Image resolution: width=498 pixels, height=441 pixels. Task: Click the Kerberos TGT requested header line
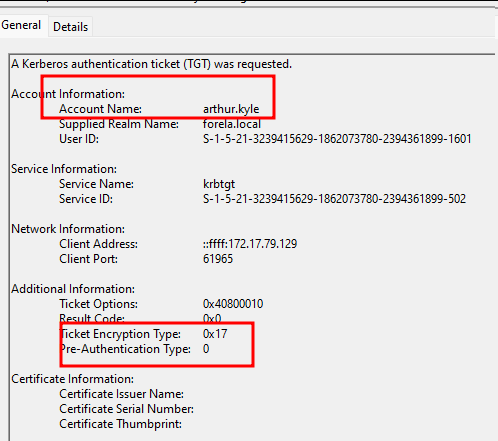coord(151,64)
